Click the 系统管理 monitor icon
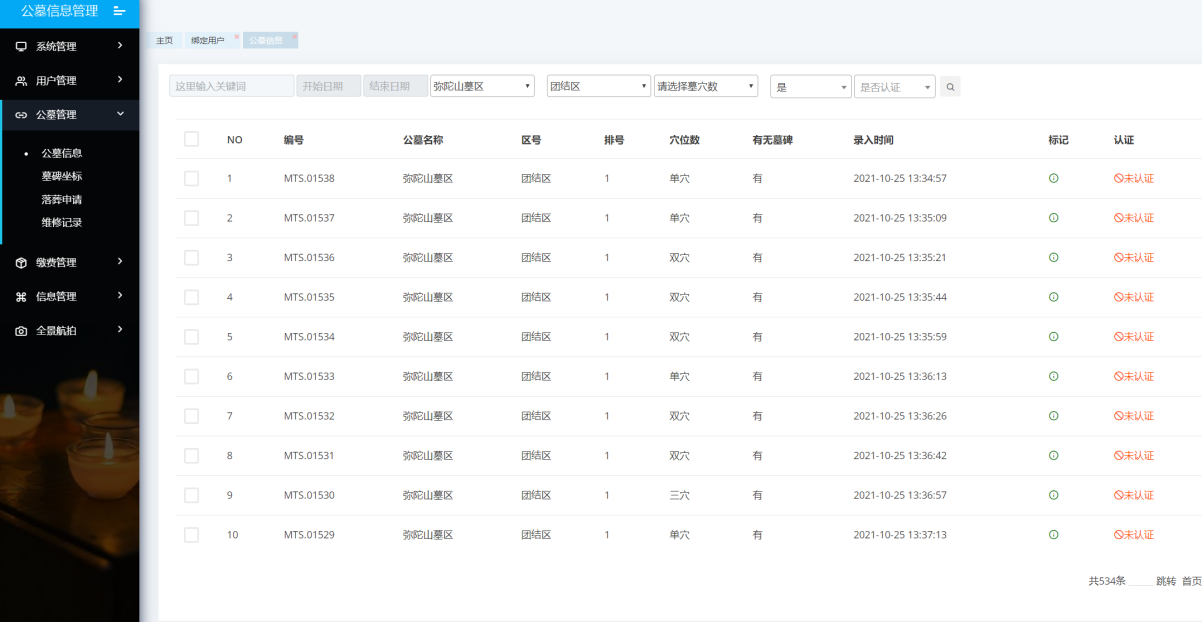 tap(21, 46)
